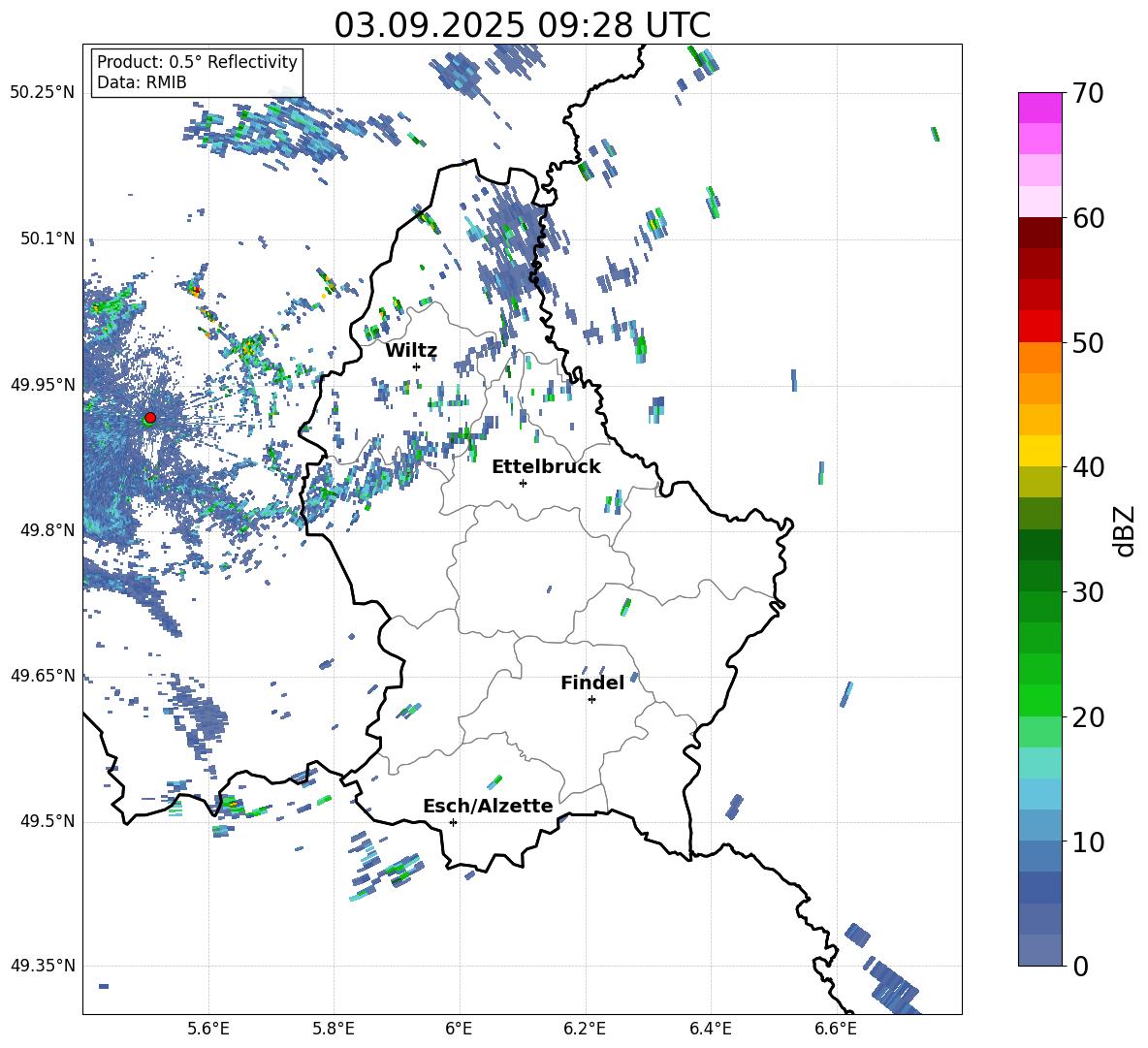1148x1048 pixels.
Task: Click the 6.2°E longitude label
Action: (585, 1029)
